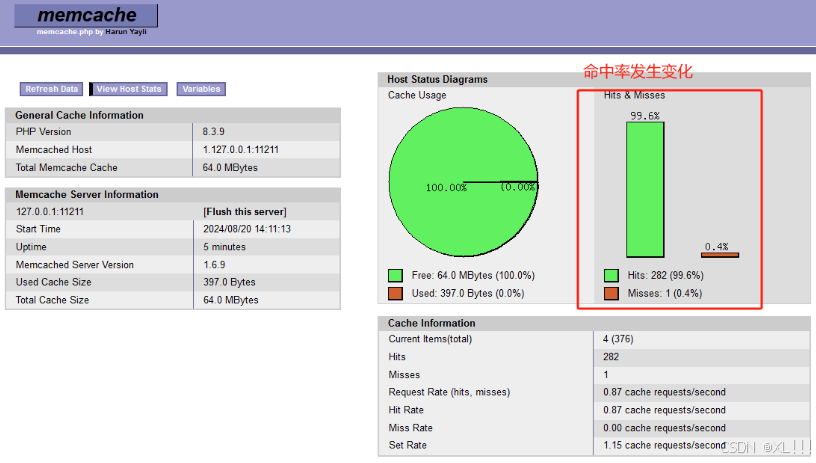This screenshot has width=816, height=463.
Task: Select the Misses count value 1
Action: (x=606, y=375)
